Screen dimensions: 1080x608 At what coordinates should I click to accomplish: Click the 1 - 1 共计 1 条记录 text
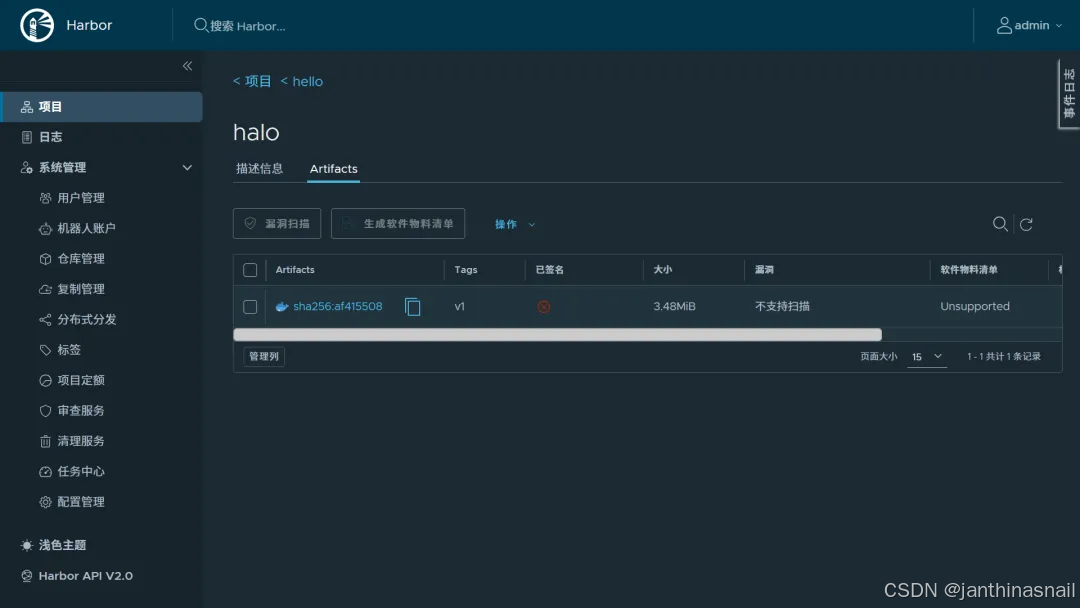[1004, 357]
